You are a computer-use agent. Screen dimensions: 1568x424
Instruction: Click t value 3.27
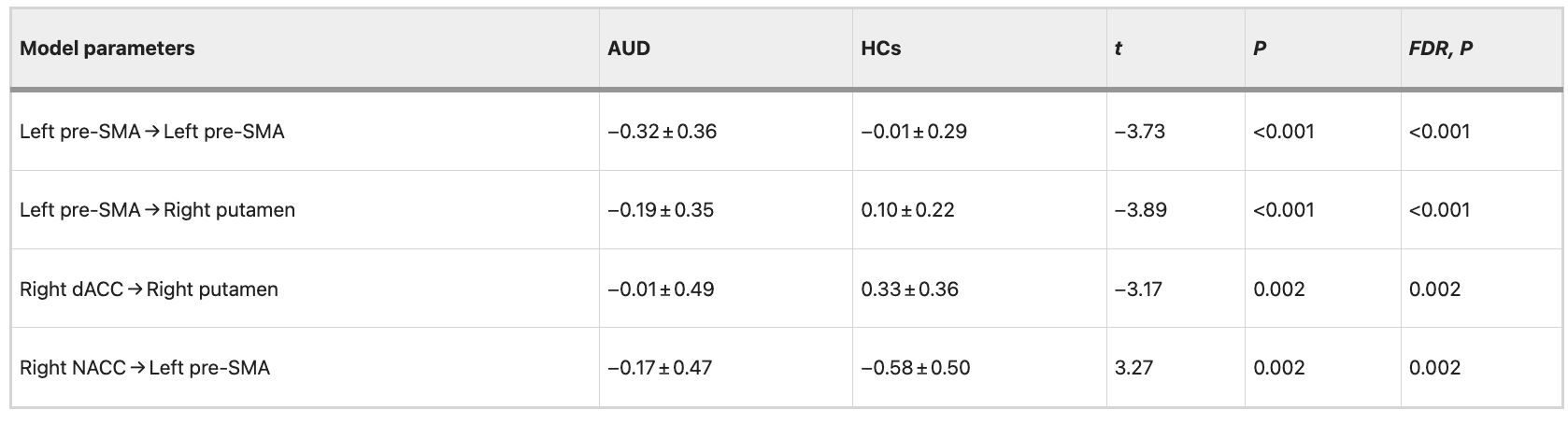coord(1133,368)
